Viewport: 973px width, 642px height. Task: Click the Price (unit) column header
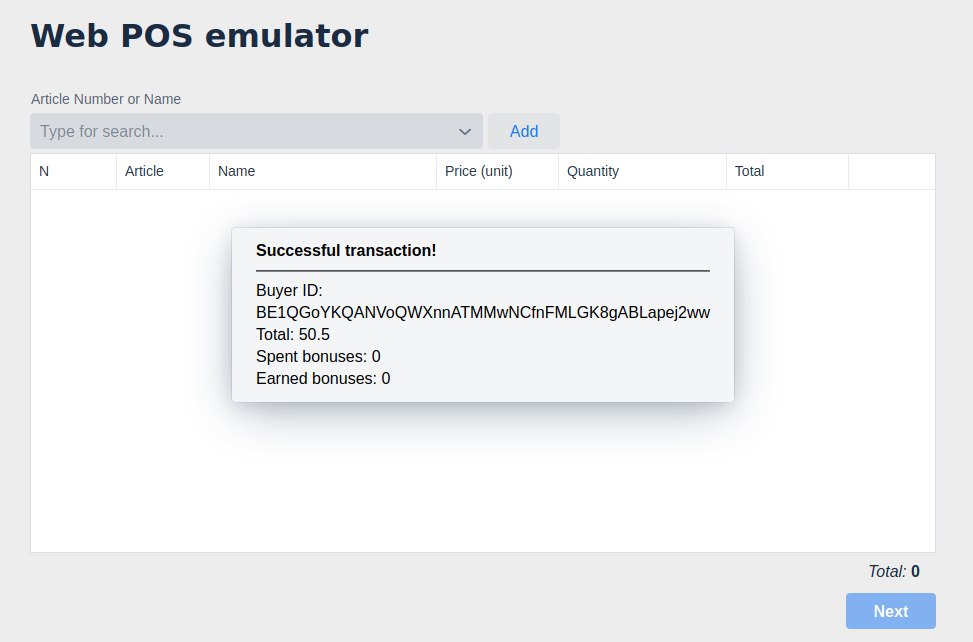(x=480, y=171)
